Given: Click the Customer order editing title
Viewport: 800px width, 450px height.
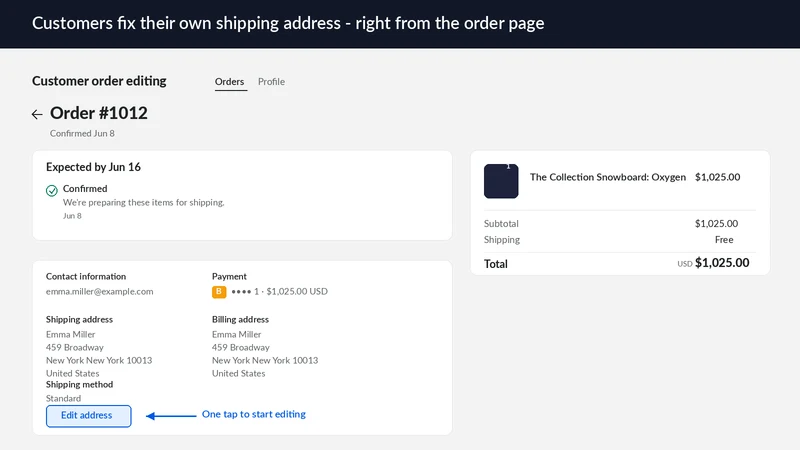Looking at the screenshot, I should tap(99, 81).
